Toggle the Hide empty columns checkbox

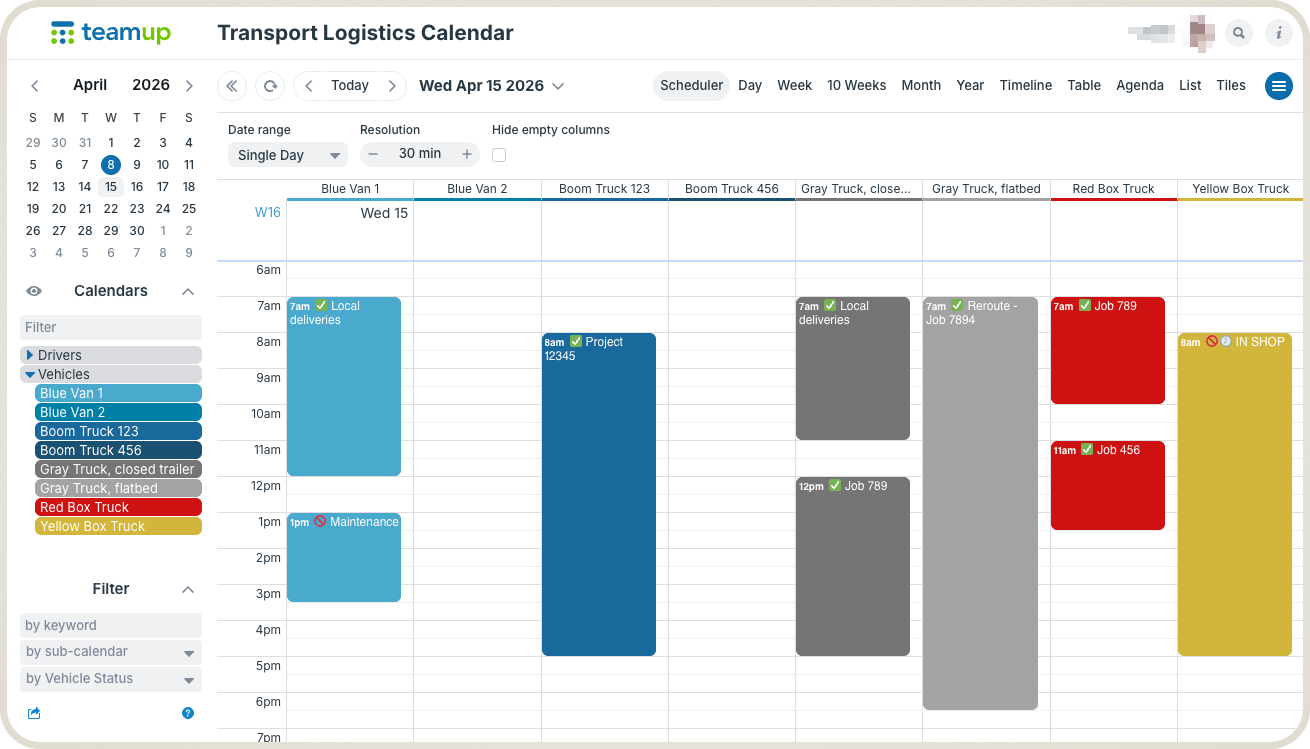click(x=499, y=155)
